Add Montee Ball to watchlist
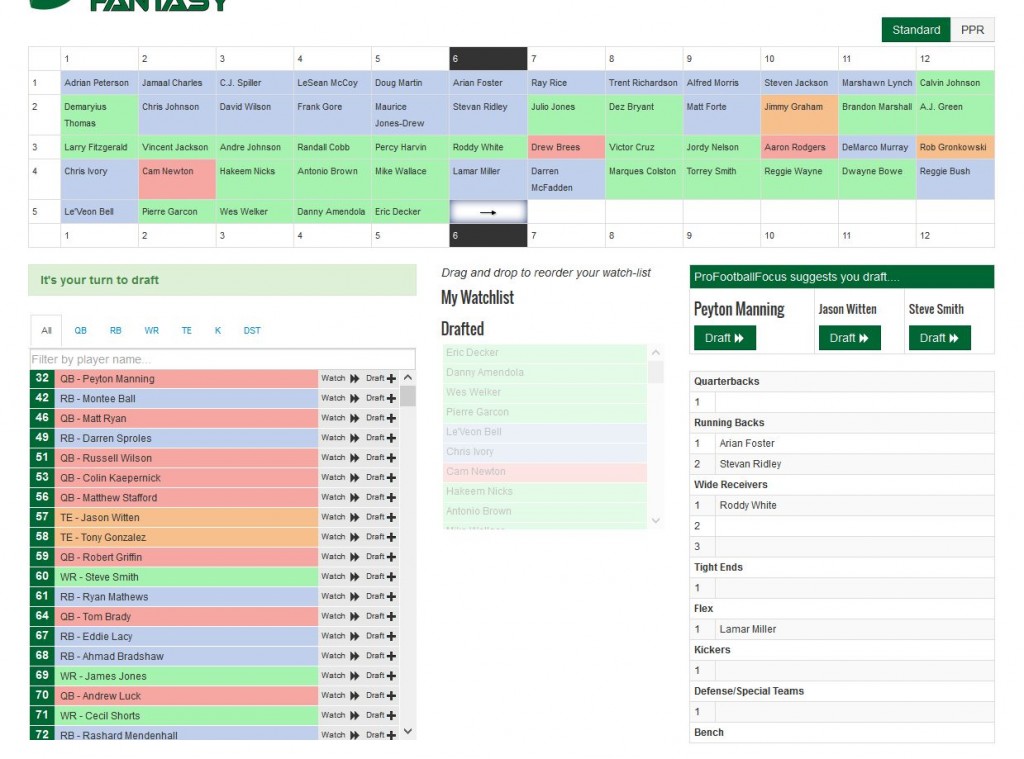This screenshot has height=759, width=1024. coord(355,398)
